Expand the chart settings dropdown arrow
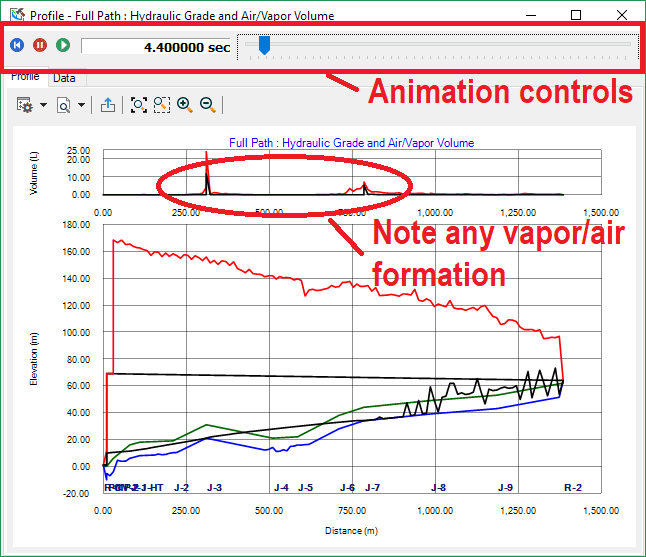The height and width of the screenshot is (557, 646). [x=43, y=105]
